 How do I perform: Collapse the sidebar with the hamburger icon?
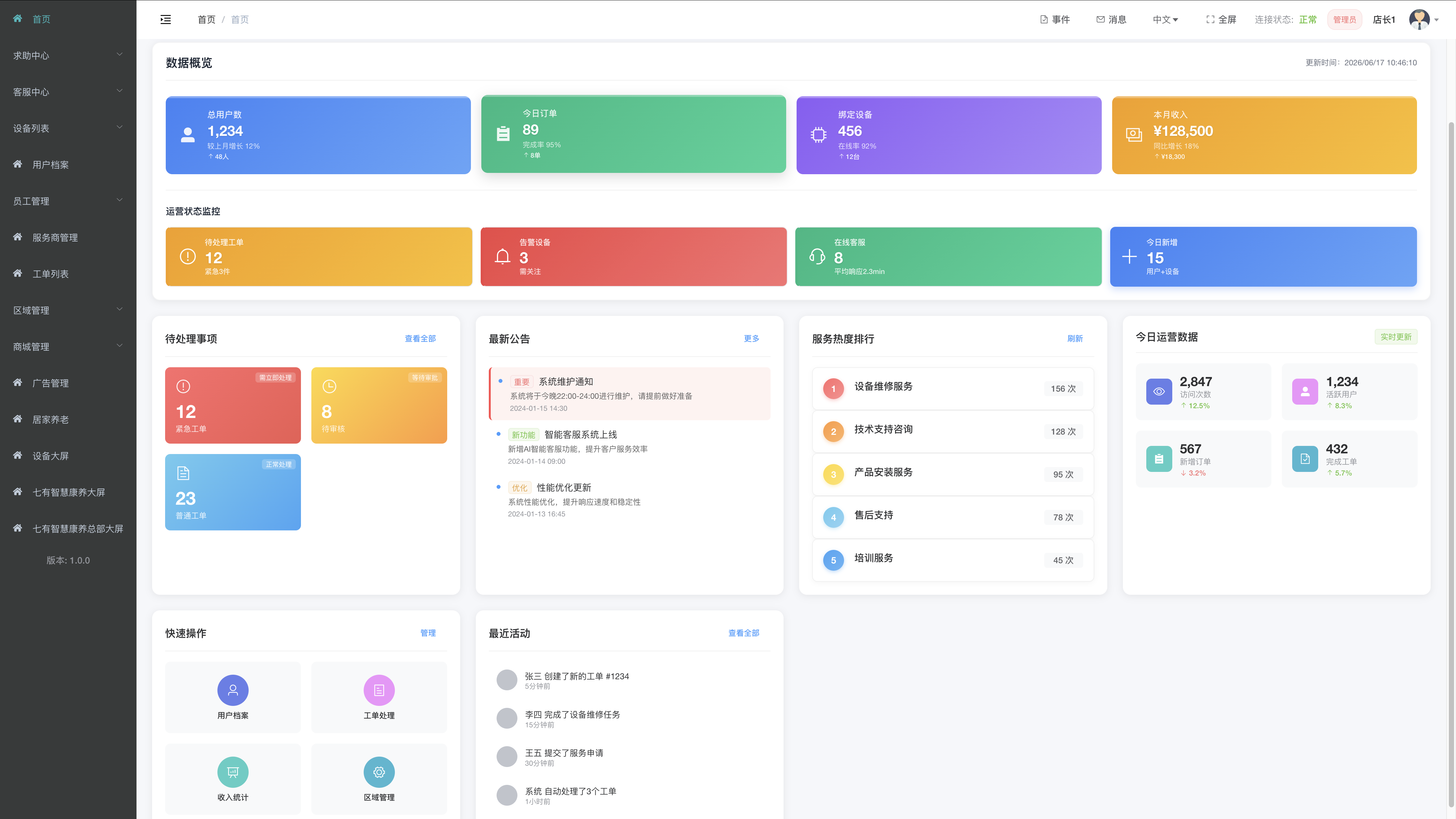(166, 20)
